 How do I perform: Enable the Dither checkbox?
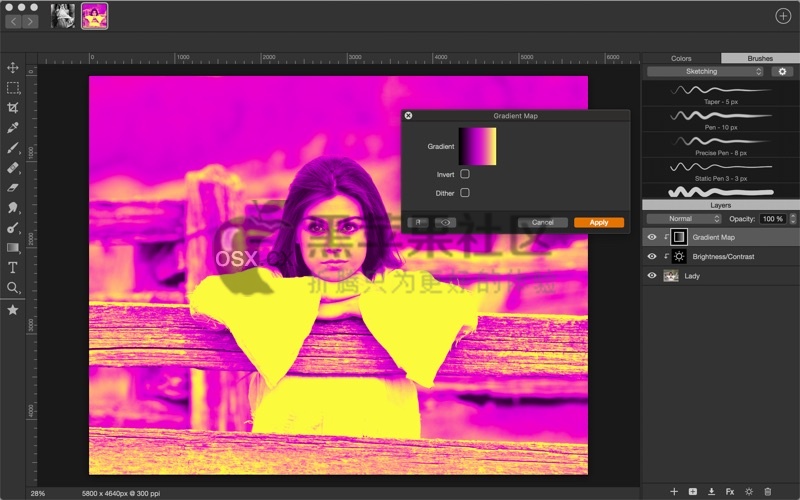pos(465,193)
